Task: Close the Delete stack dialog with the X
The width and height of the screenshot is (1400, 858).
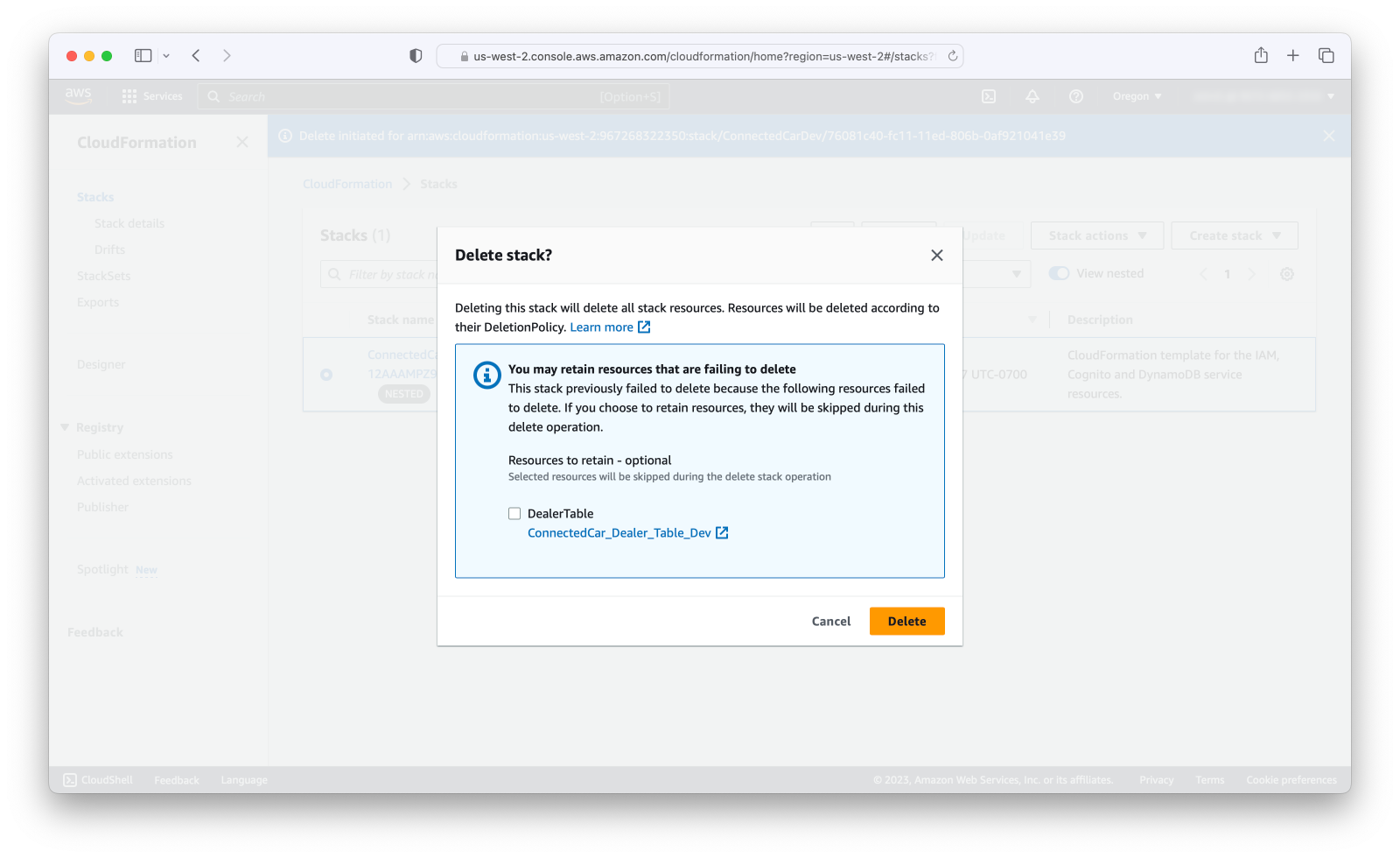Action: pos(937,255)
